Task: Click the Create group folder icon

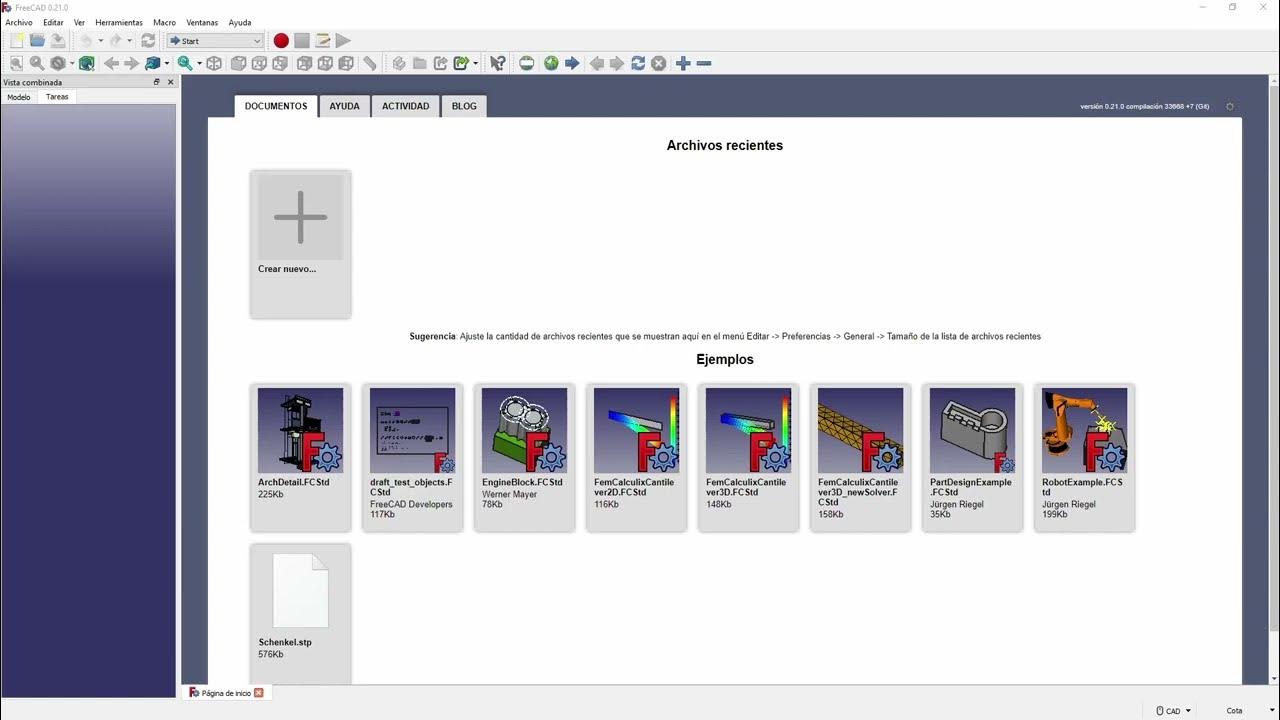Action: (x=420, y=63)
